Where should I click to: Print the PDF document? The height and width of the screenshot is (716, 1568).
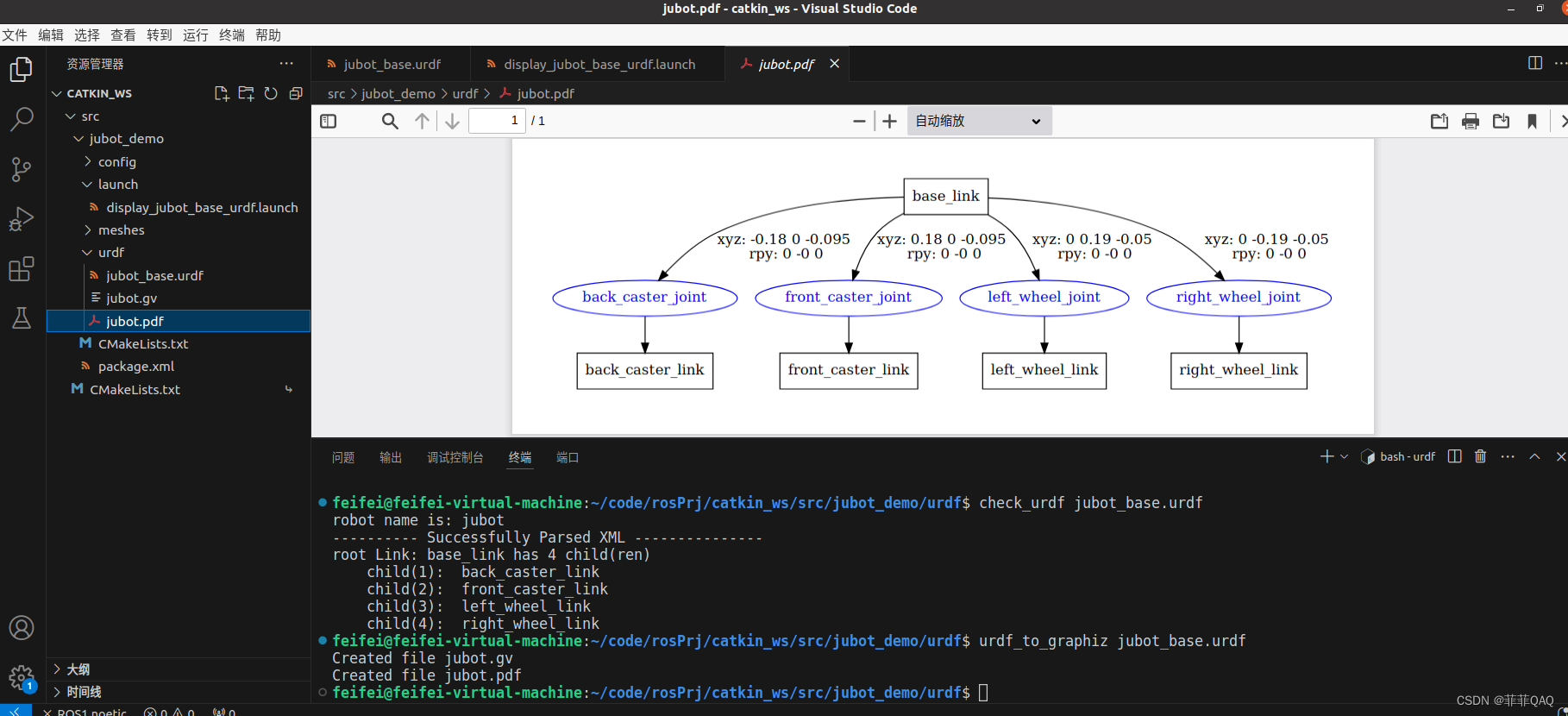[x=1471, y=121]
